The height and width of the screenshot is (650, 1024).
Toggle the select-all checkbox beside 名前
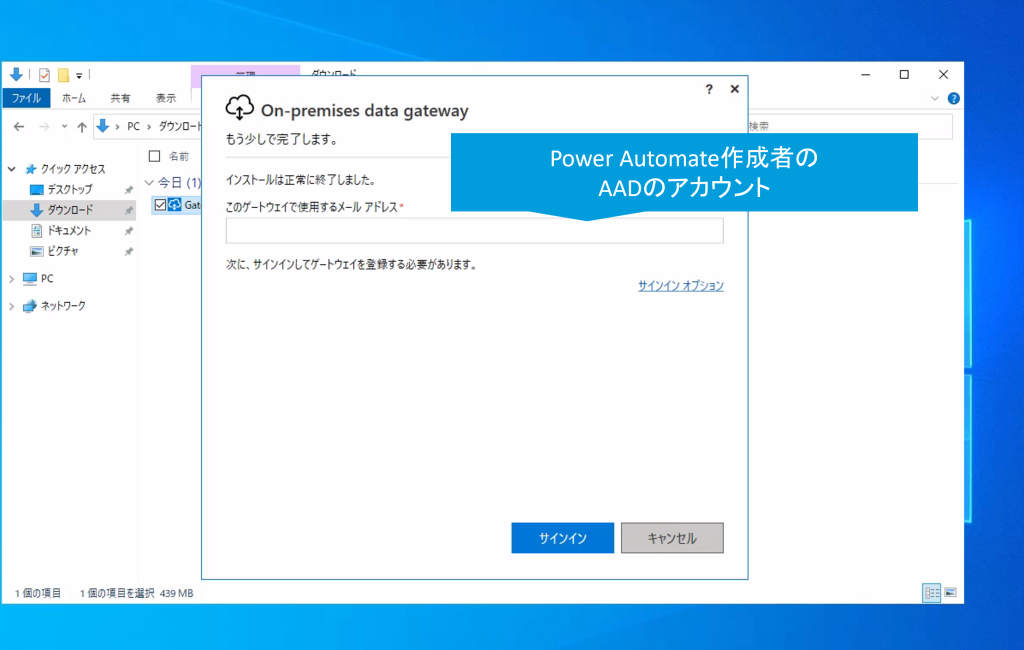tap(154, 156)
